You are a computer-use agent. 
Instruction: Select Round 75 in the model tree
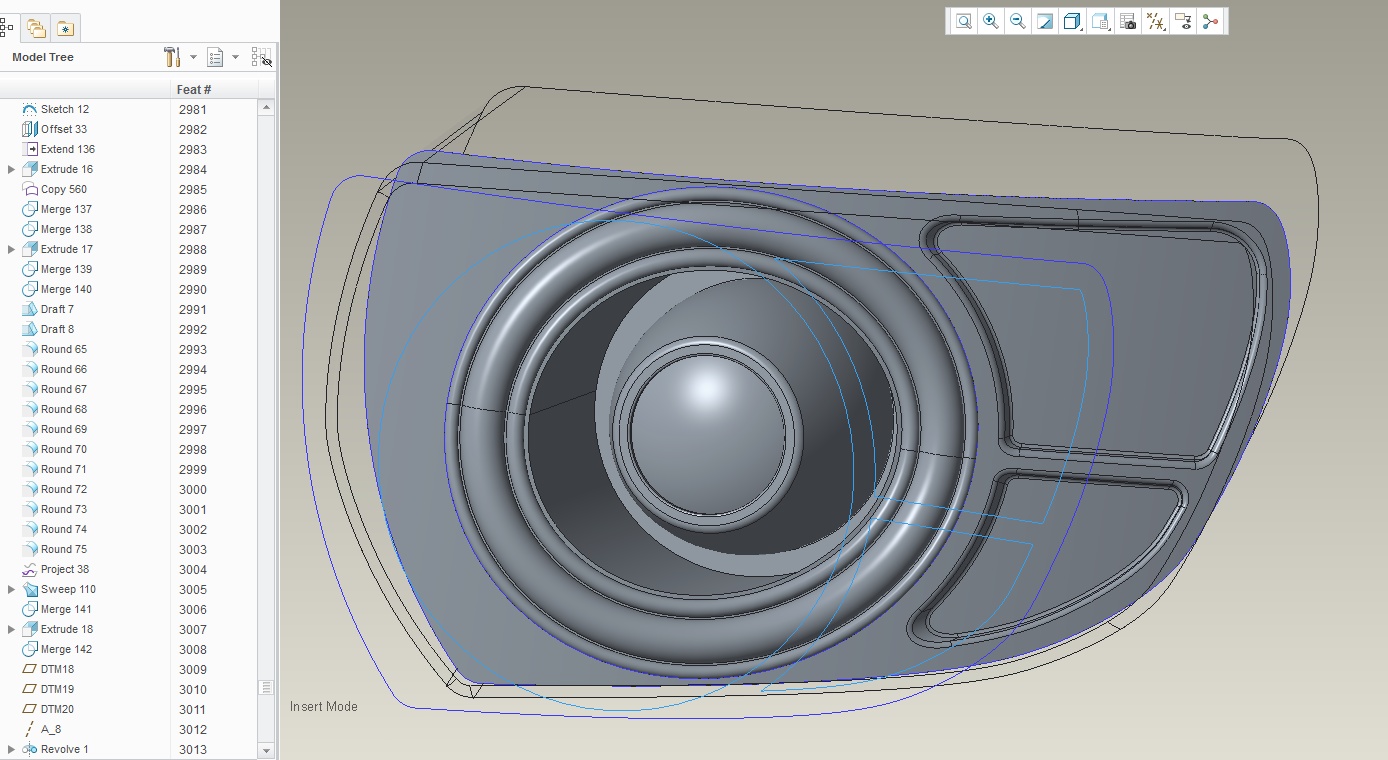point(64,549)
